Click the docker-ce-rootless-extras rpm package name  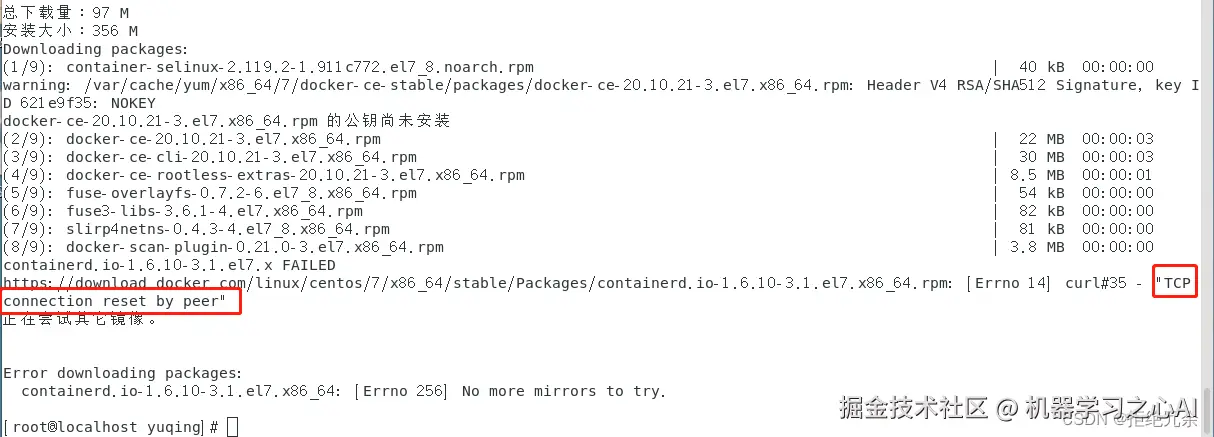pos(295,175)
